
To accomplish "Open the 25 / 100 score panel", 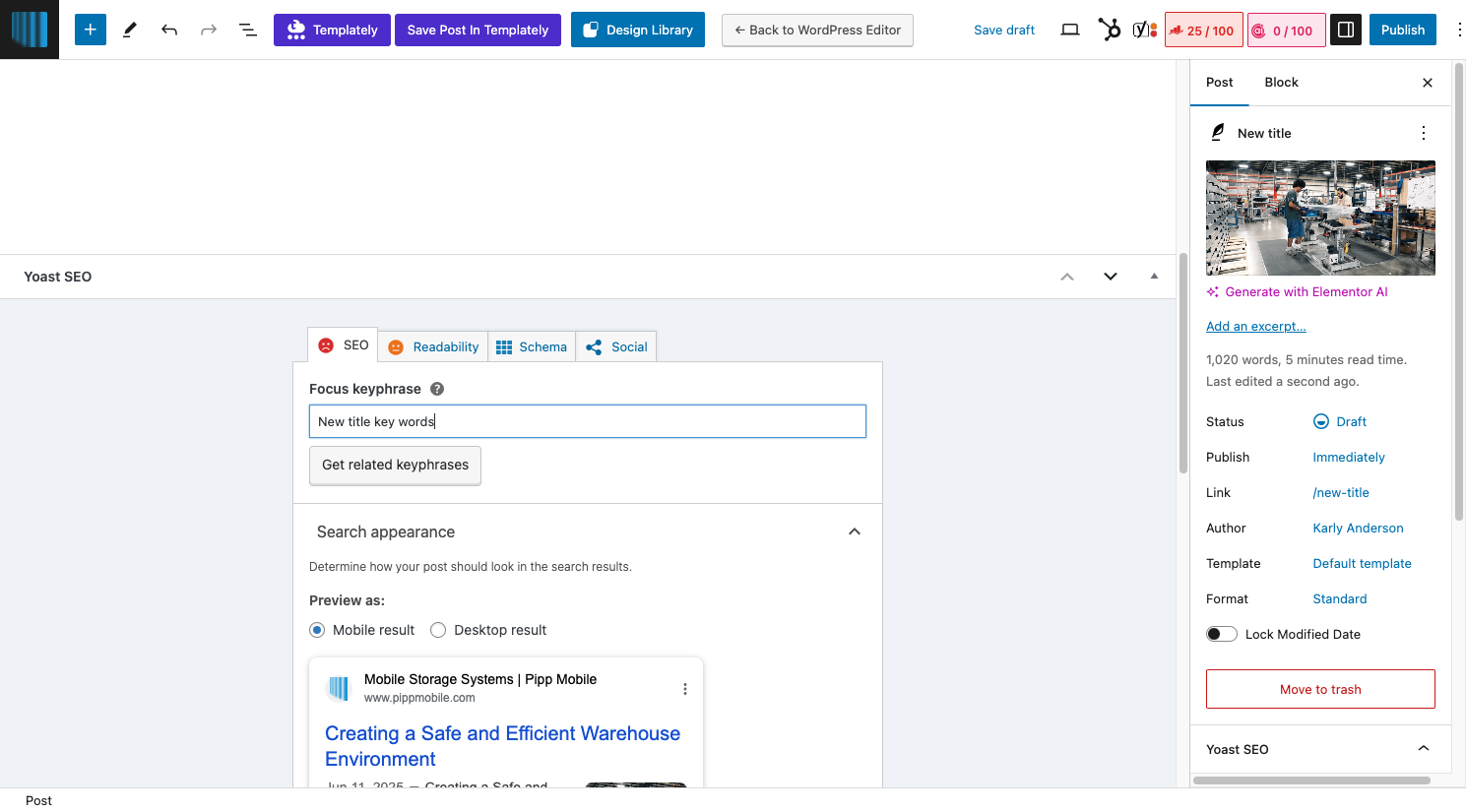I will click(x=1204, y=31).
